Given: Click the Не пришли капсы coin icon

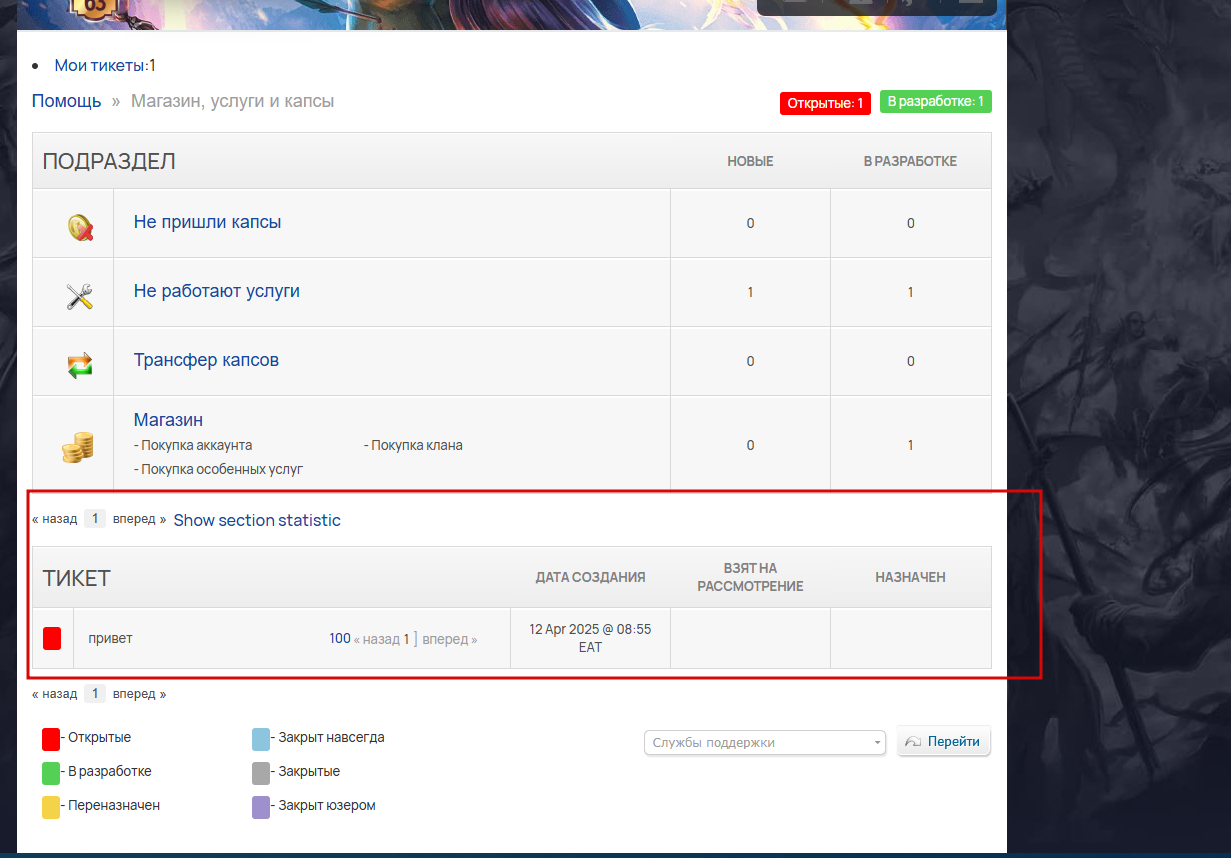Looking at the screenshot, I should click(80, 228).
